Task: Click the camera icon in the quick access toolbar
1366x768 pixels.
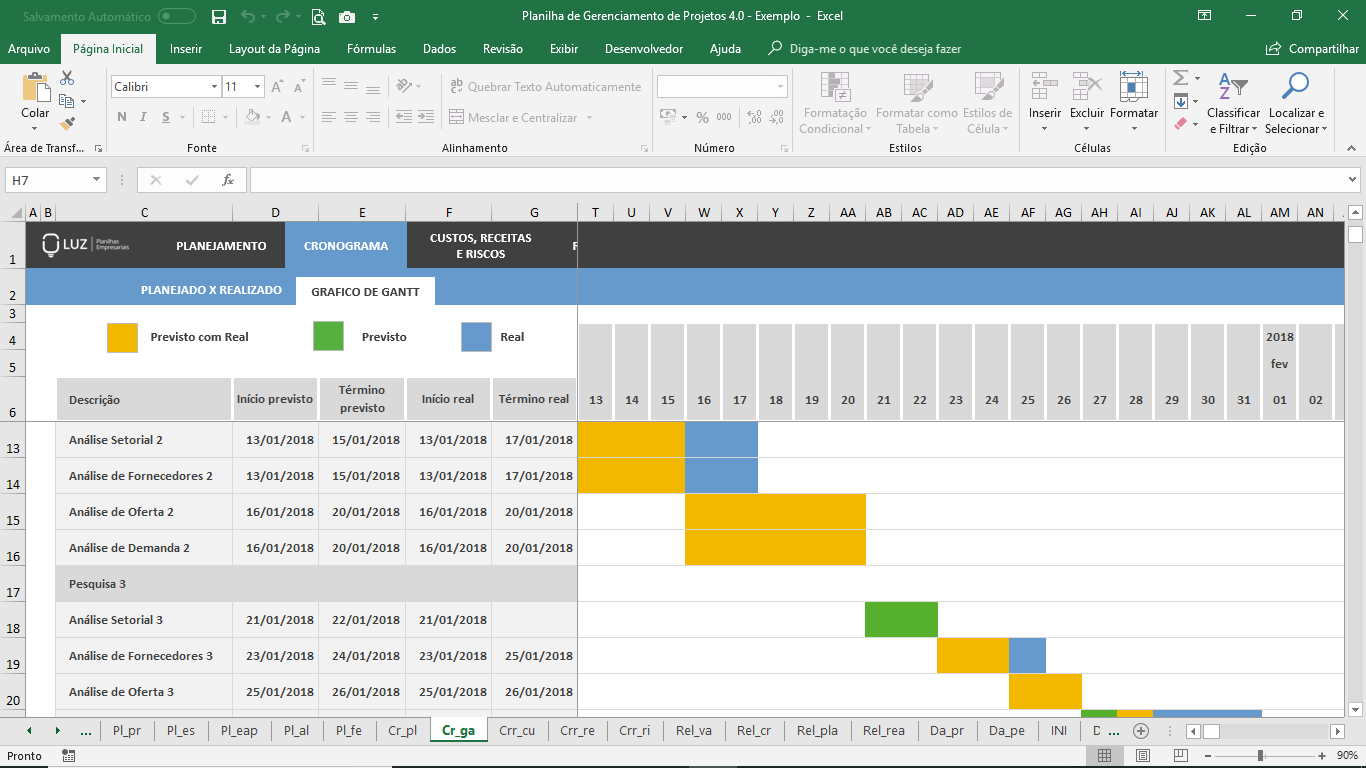Action: (347, 16)
